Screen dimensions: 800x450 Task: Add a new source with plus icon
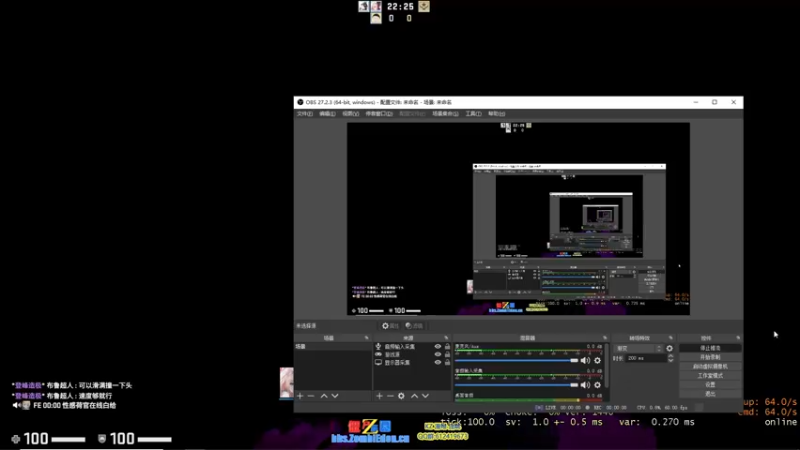point(379,396)
